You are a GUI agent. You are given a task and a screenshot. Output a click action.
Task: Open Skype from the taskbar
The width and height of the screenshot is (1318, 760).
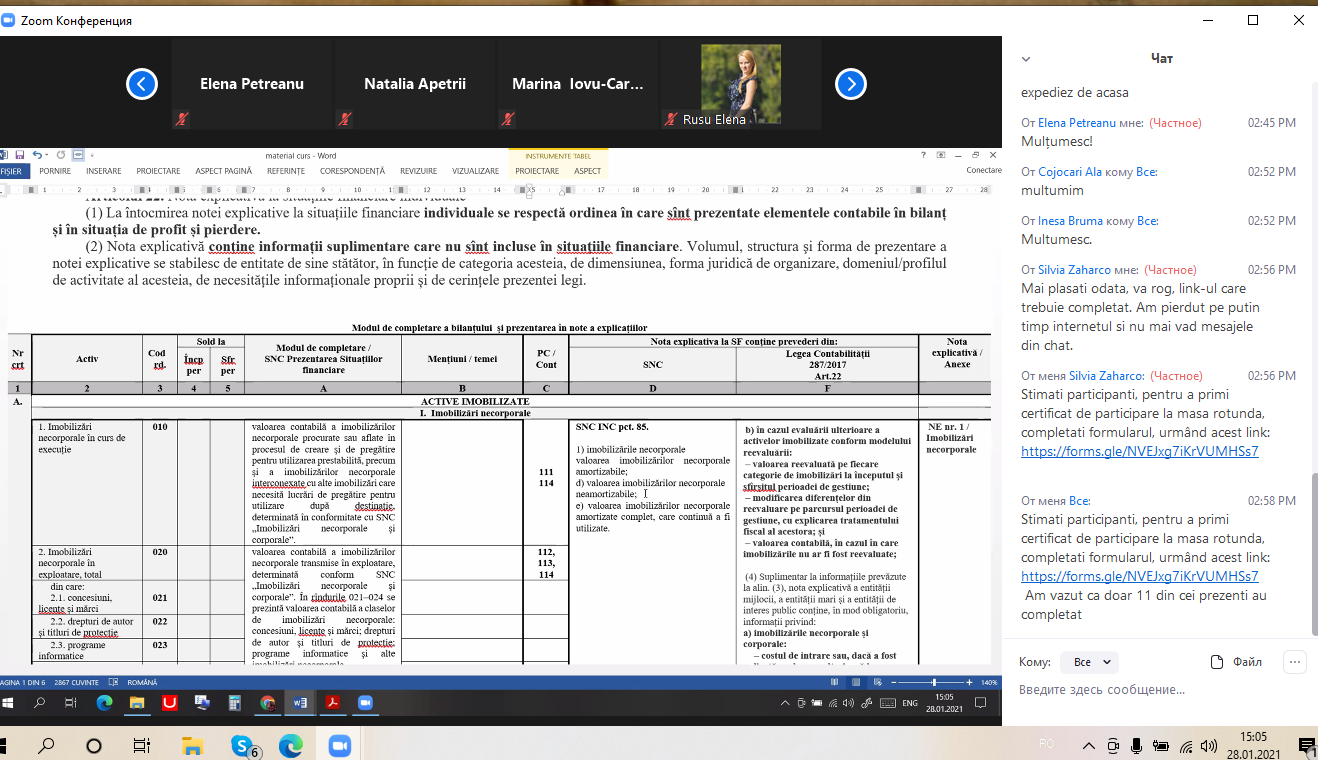241,746
